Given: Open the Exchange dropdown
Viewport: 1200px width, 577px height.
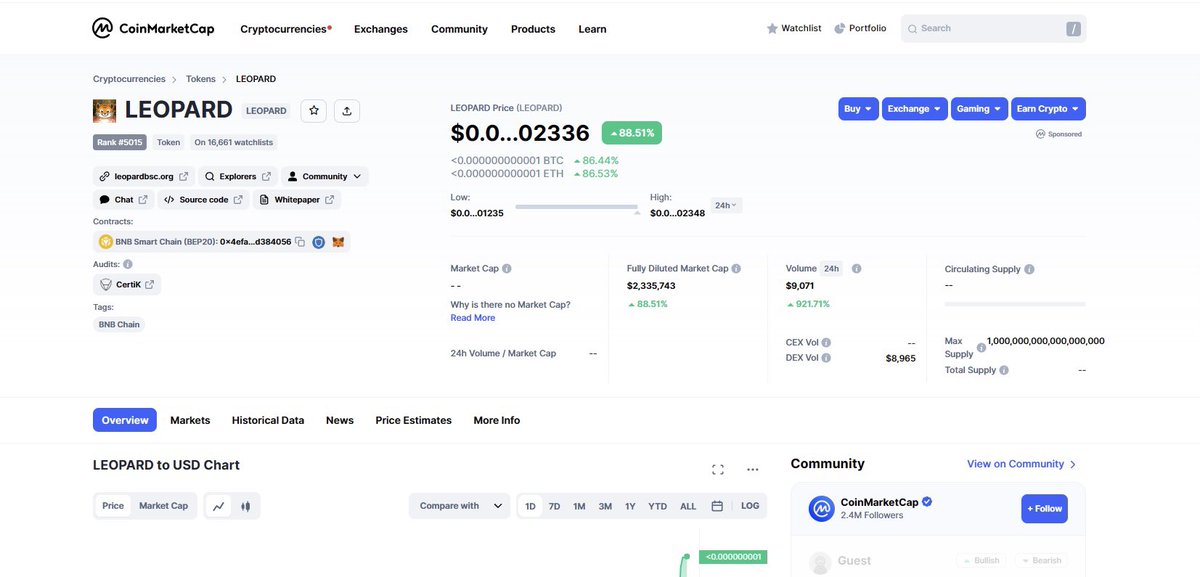Looking at the screenshot, I should [x=915, y=109].
